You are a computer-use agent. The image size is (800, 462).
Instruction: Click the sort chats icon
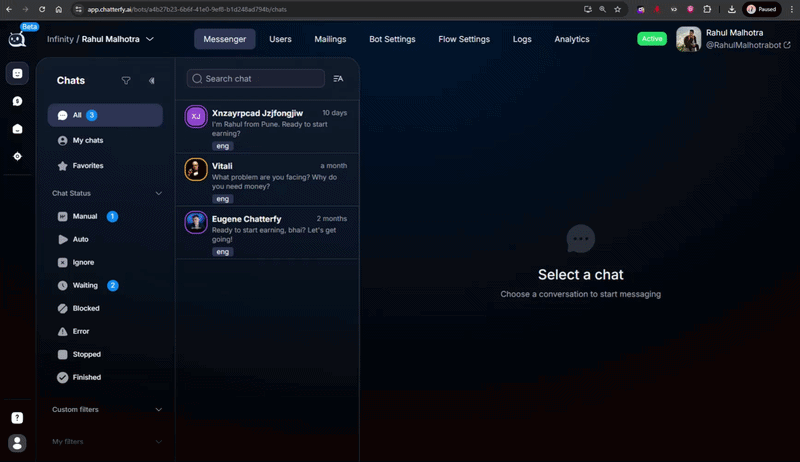click(338, 79)
